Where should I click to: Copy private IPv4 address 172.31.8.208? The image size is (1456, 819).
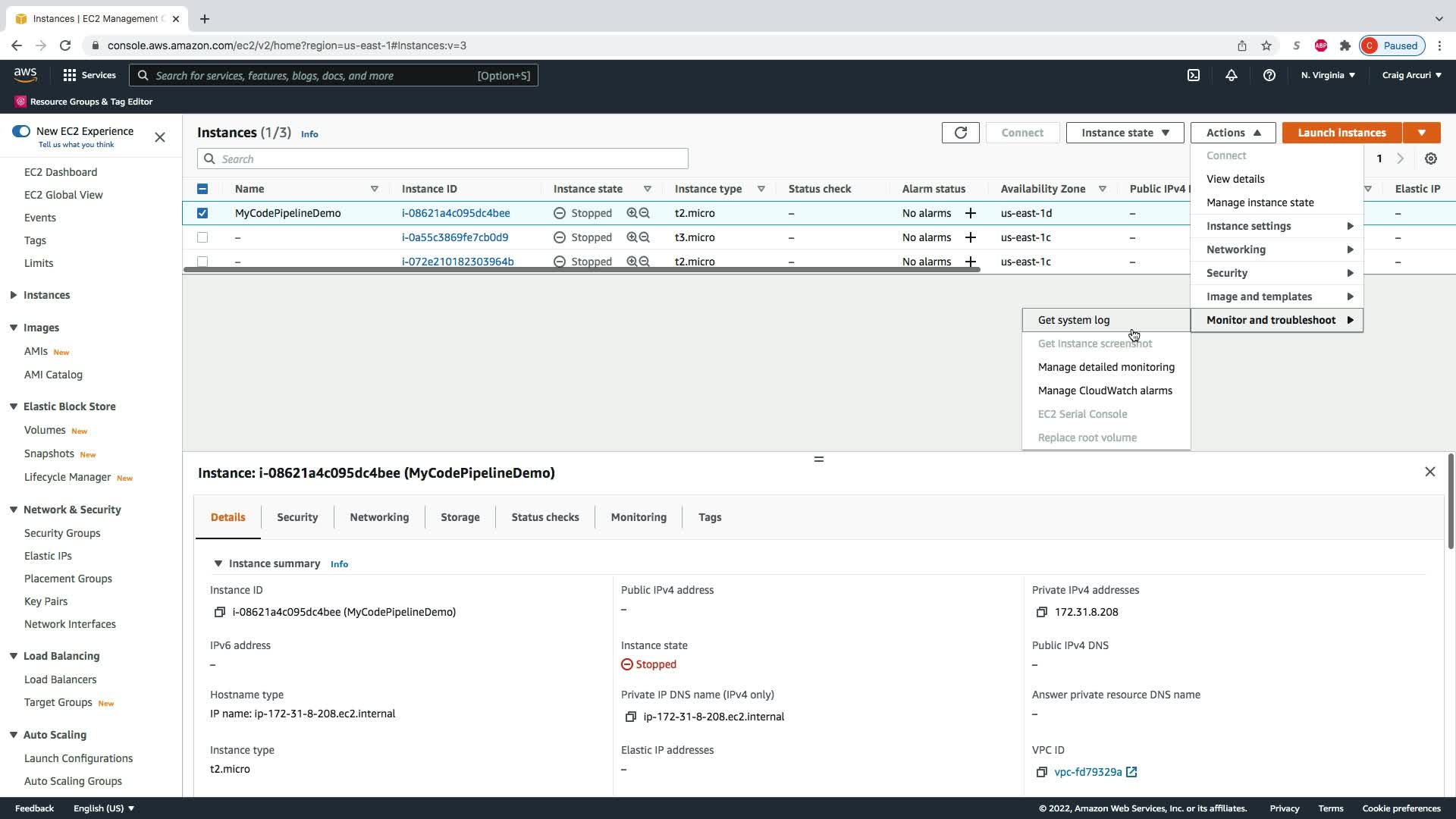click(x=1041, y=612)
